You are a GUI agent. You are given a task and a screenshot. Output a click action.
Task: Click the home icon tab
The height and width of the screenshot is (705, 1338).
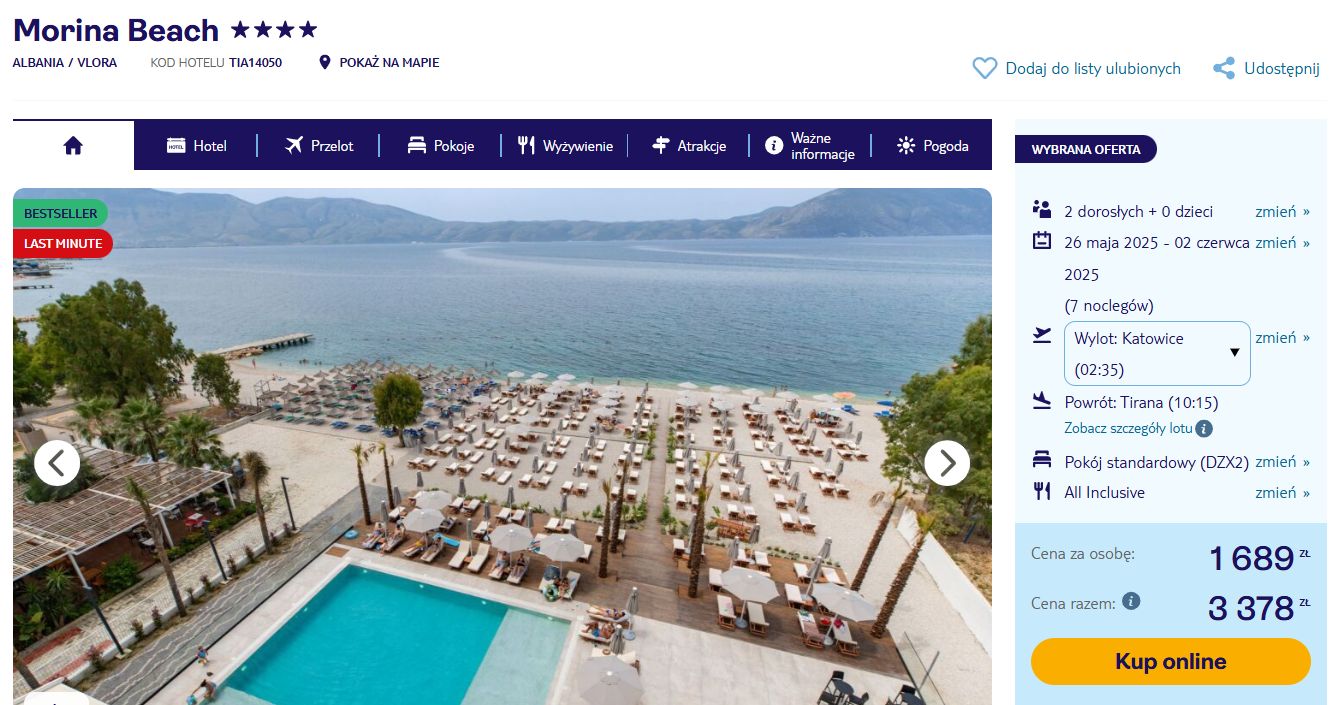click(73, 146)
